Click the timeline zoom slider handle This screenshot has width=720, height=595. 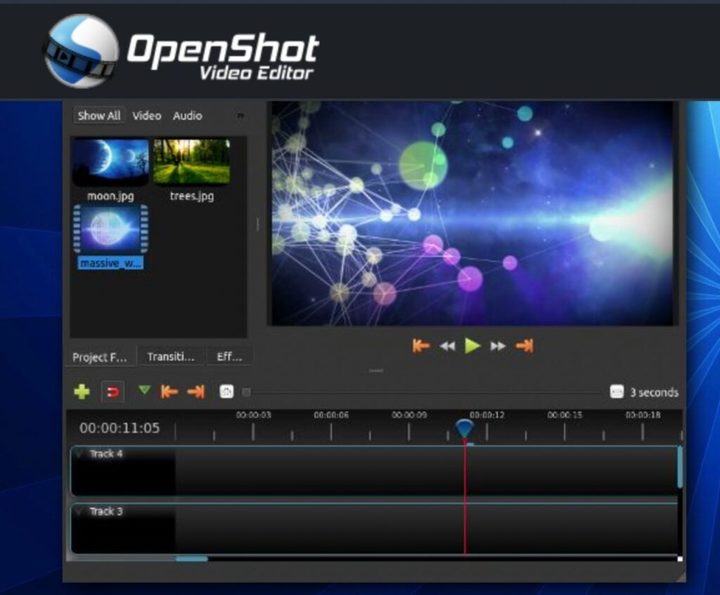click(247, 392)
